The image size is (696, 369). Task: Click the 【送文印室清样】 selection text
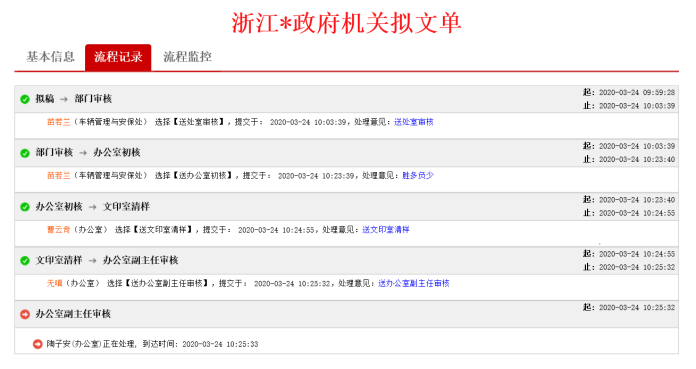(x=162, y=230)
